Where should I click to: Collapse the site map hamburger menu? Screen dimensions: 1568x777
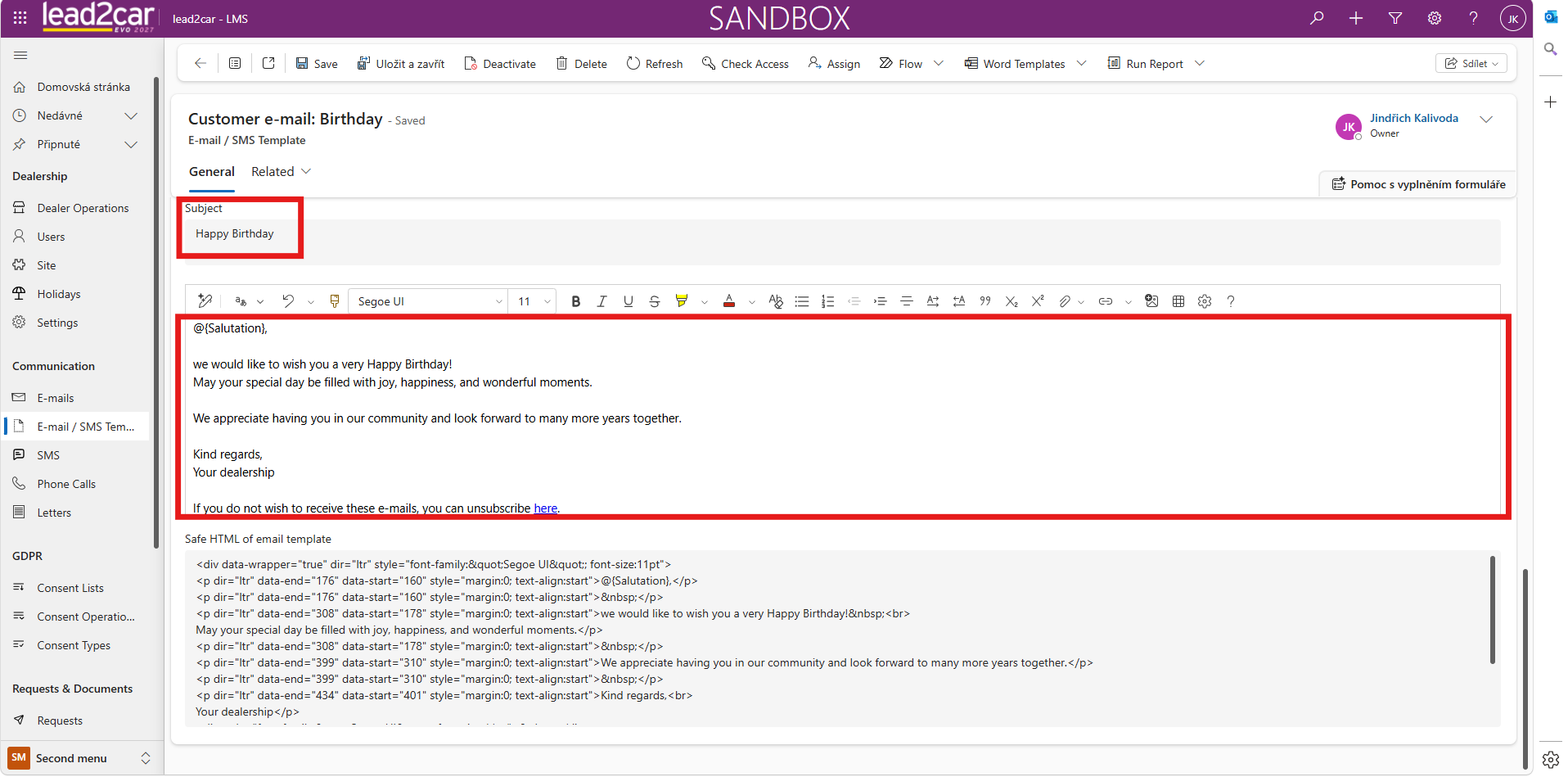[x=20, y=56]
